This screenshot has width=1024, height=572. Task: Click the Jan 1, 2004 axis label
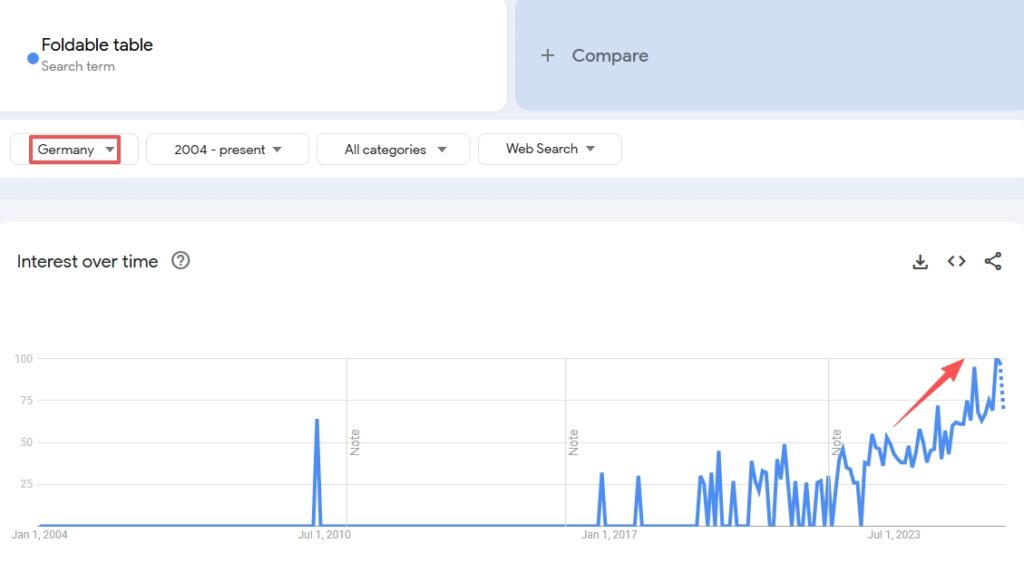pos(40,535)
